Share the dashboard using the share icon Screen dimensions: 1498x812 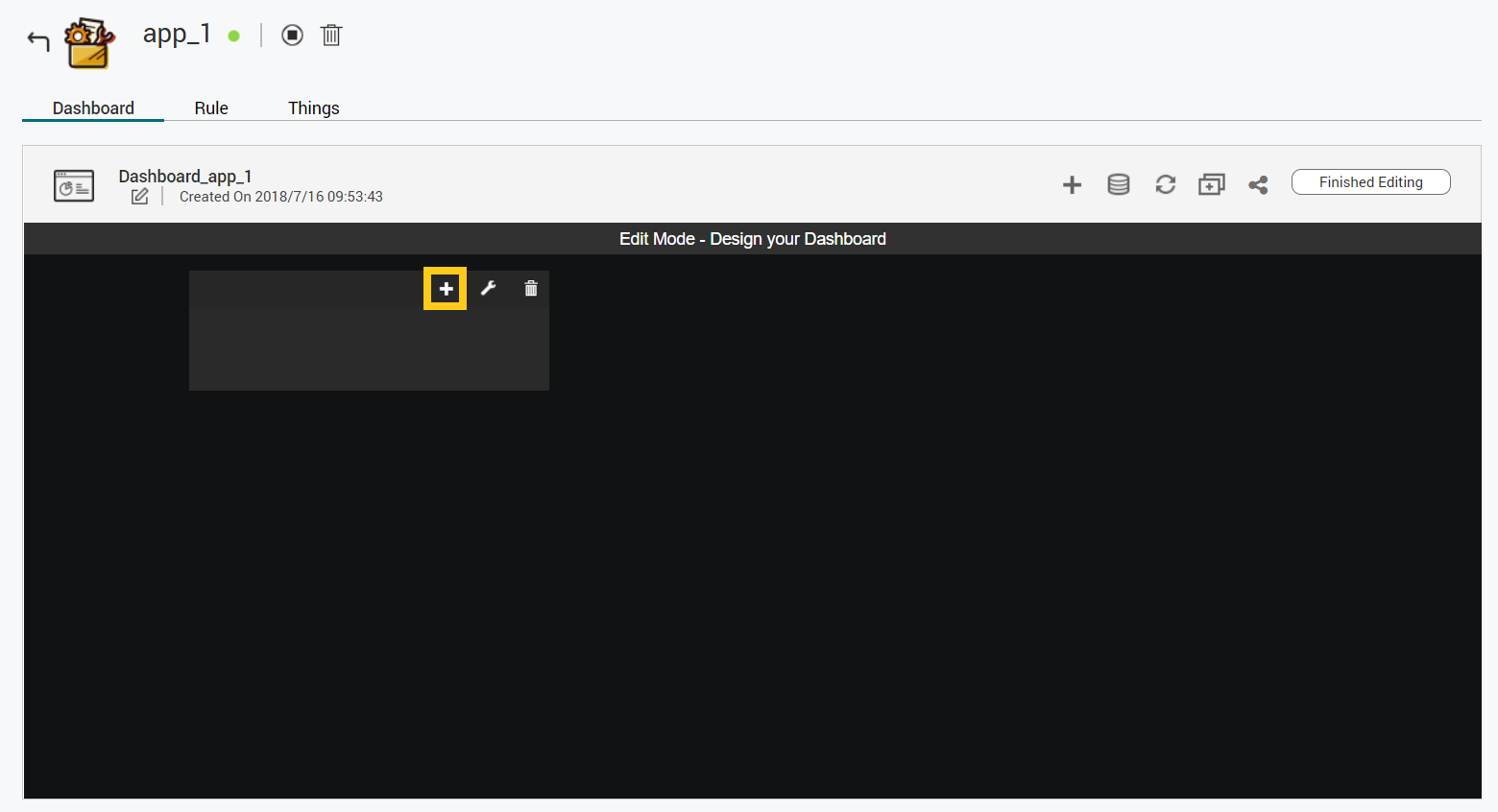click(1258, 185)
